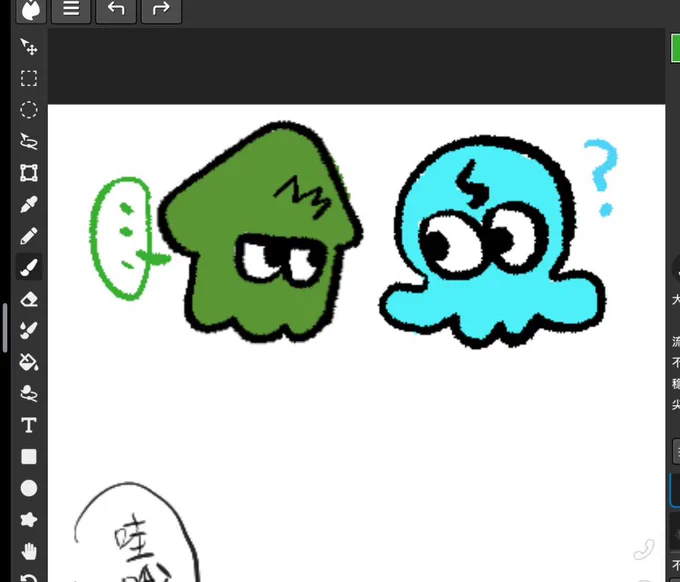Select the Paint Bucket fill tool

tap(29, 362)
